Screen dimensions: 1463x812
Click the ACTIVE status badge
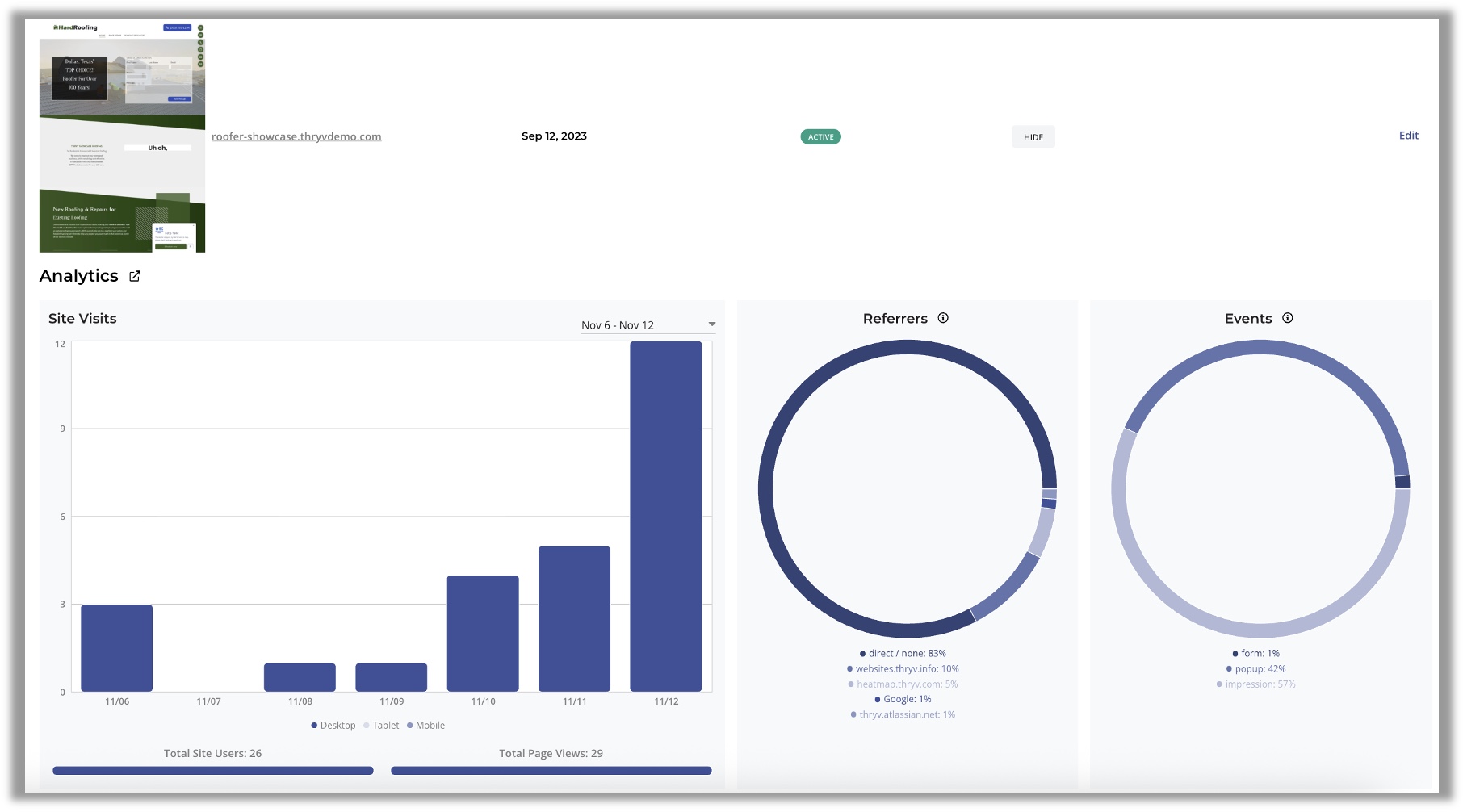coord(820,137)
